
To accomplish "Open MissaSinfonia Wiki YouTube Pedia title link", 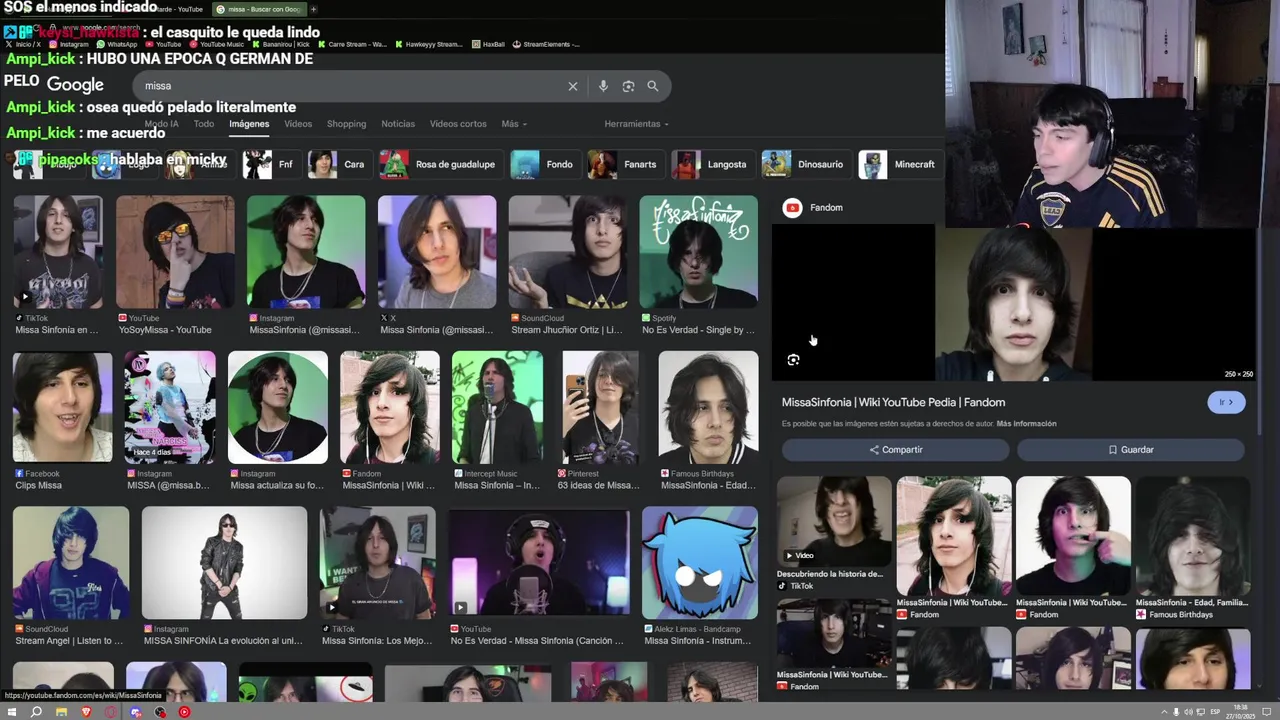I will [x=893, y=402].
